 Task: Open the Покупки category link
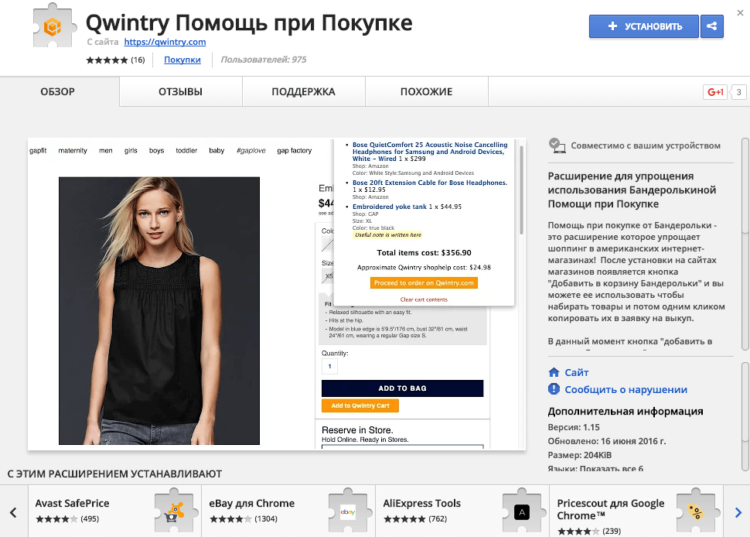182,60
